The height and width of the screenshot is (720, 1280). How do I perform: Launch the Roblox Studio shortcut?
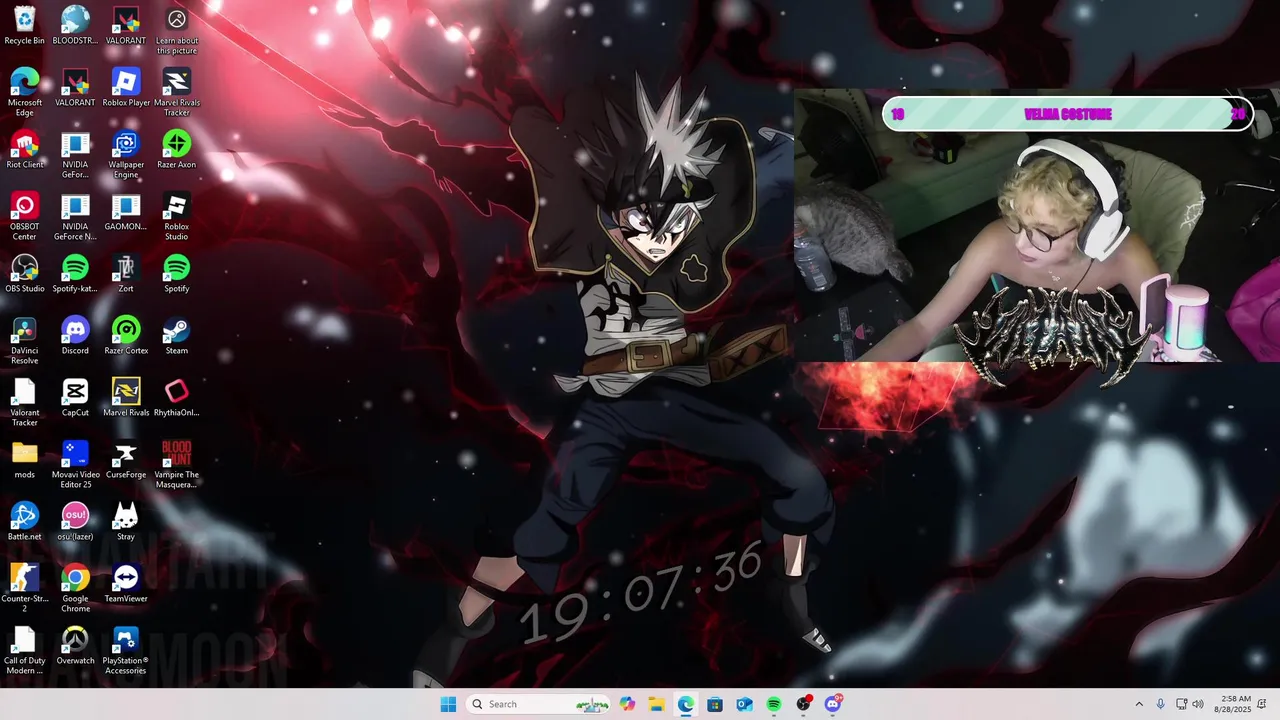click(177, 217)
